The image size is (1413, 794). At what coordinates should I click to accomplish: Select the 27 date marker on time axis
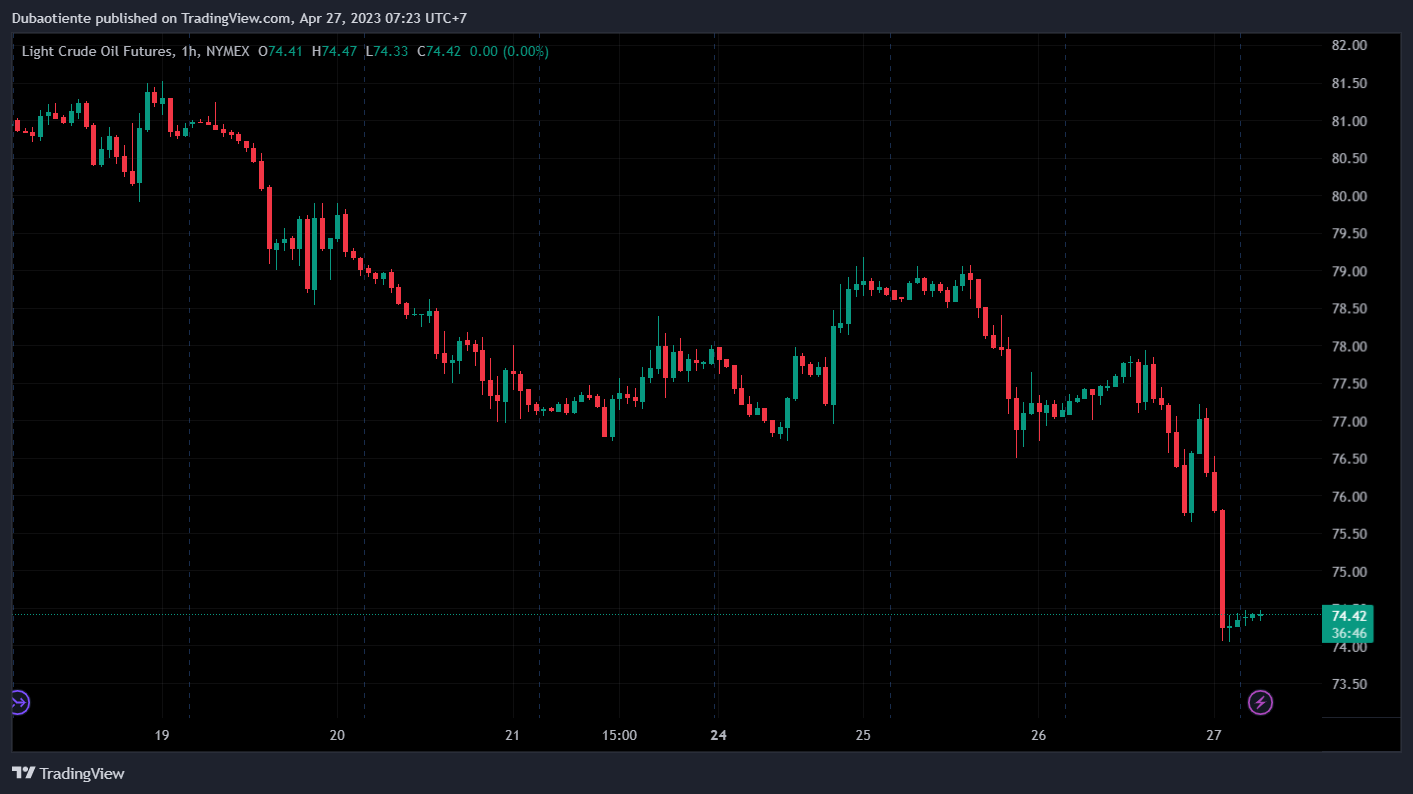pos(1214,735)
